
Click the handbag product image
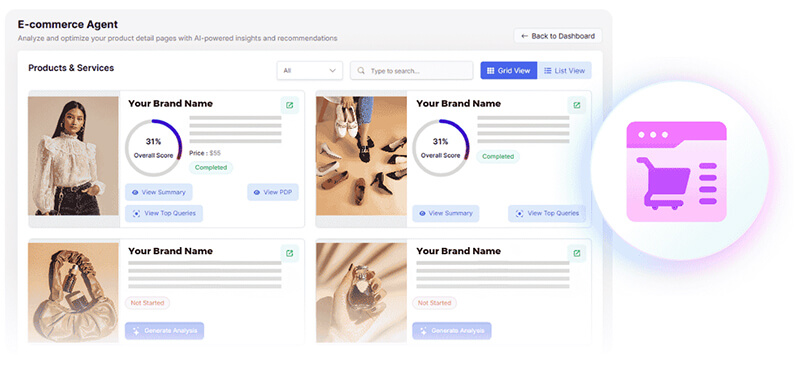click(x=73, y=292)
